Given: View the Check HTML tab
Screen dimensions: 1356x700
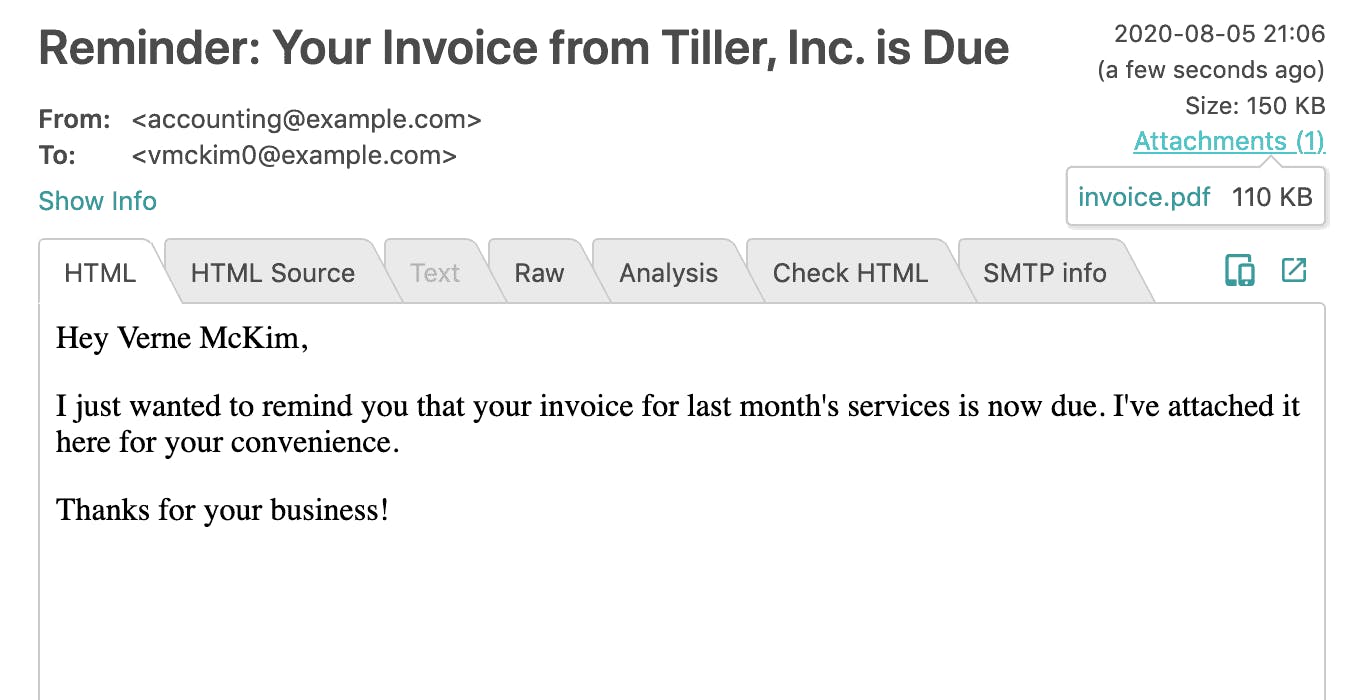Looking at the screenshot, I should click(850, 273).
